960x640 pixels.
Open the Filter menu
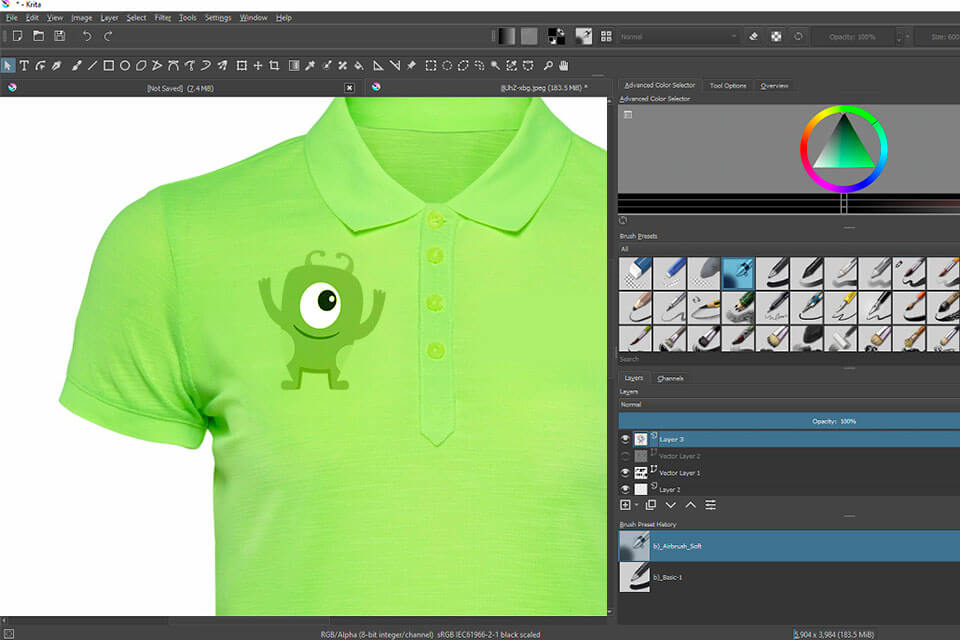tap(162, 18)
